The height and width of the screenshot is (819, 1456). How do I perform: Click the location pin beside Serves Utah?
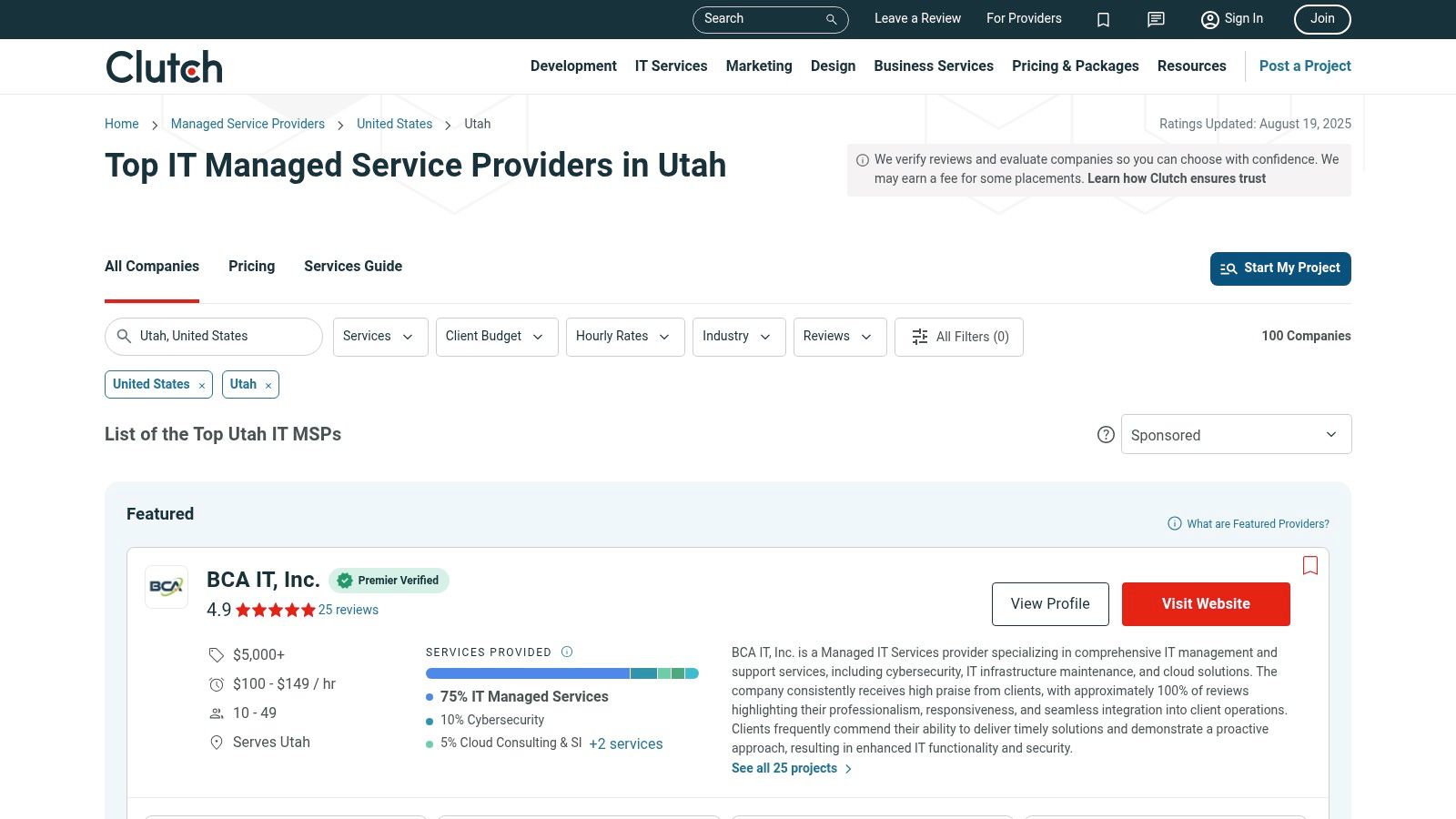[217, 743]
